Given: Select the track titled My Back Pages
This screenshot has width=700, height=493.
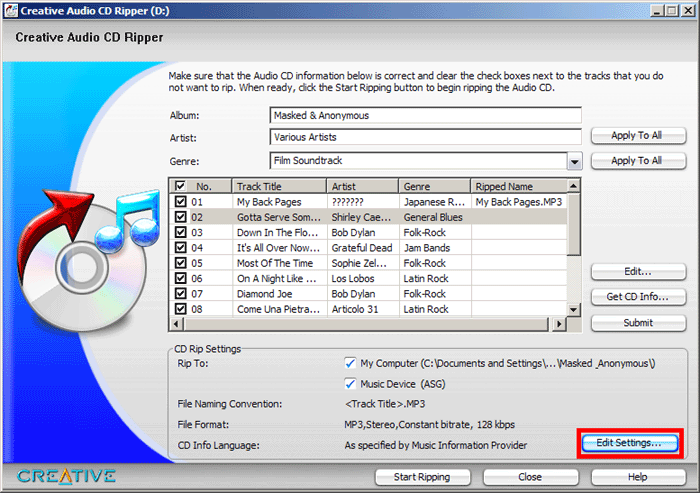Looking at the screenshot, I should (269, 202).
